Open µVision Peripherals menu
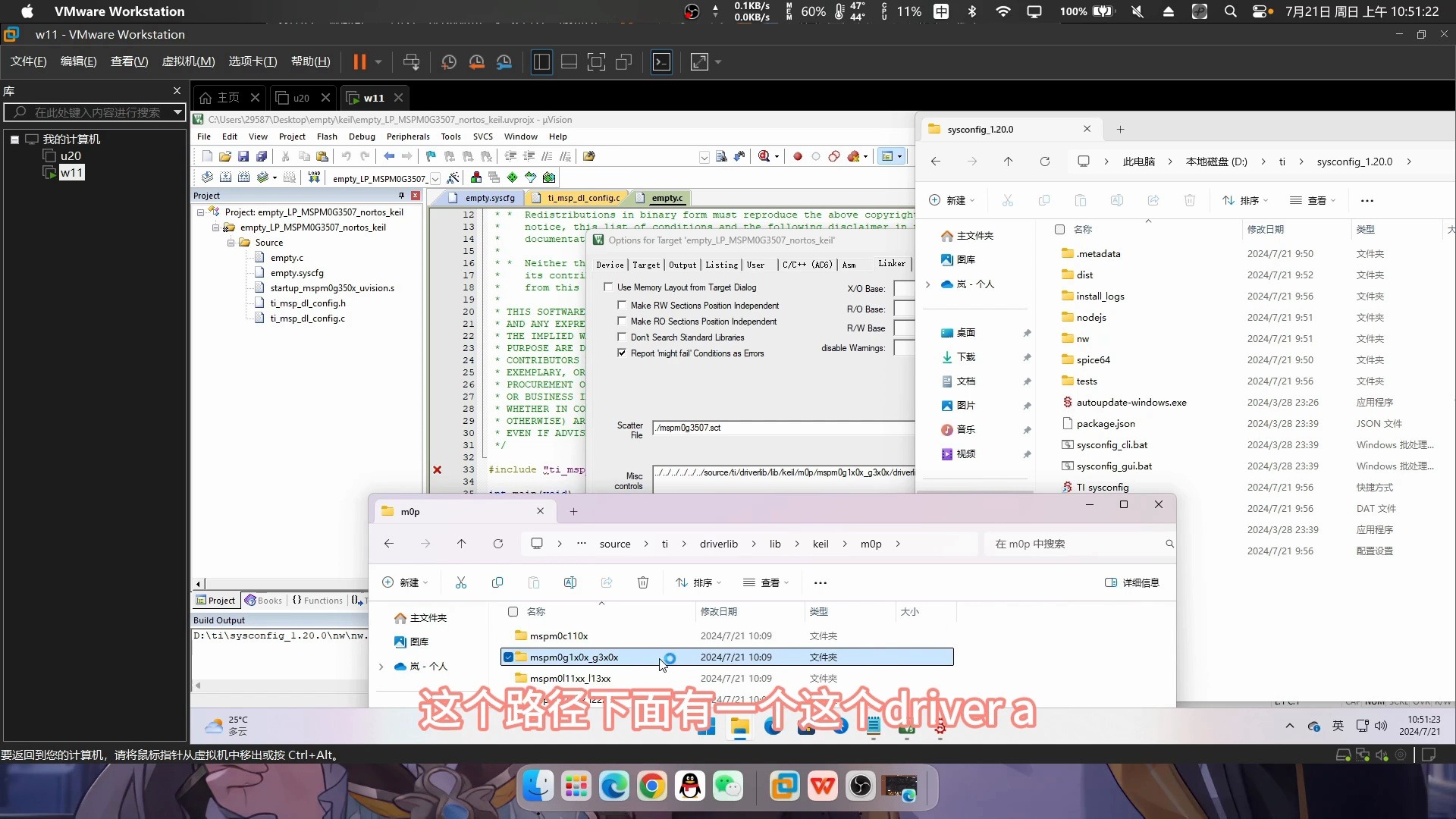The height and width of the screenshot is (819, 1456). [x=408, y=136]
